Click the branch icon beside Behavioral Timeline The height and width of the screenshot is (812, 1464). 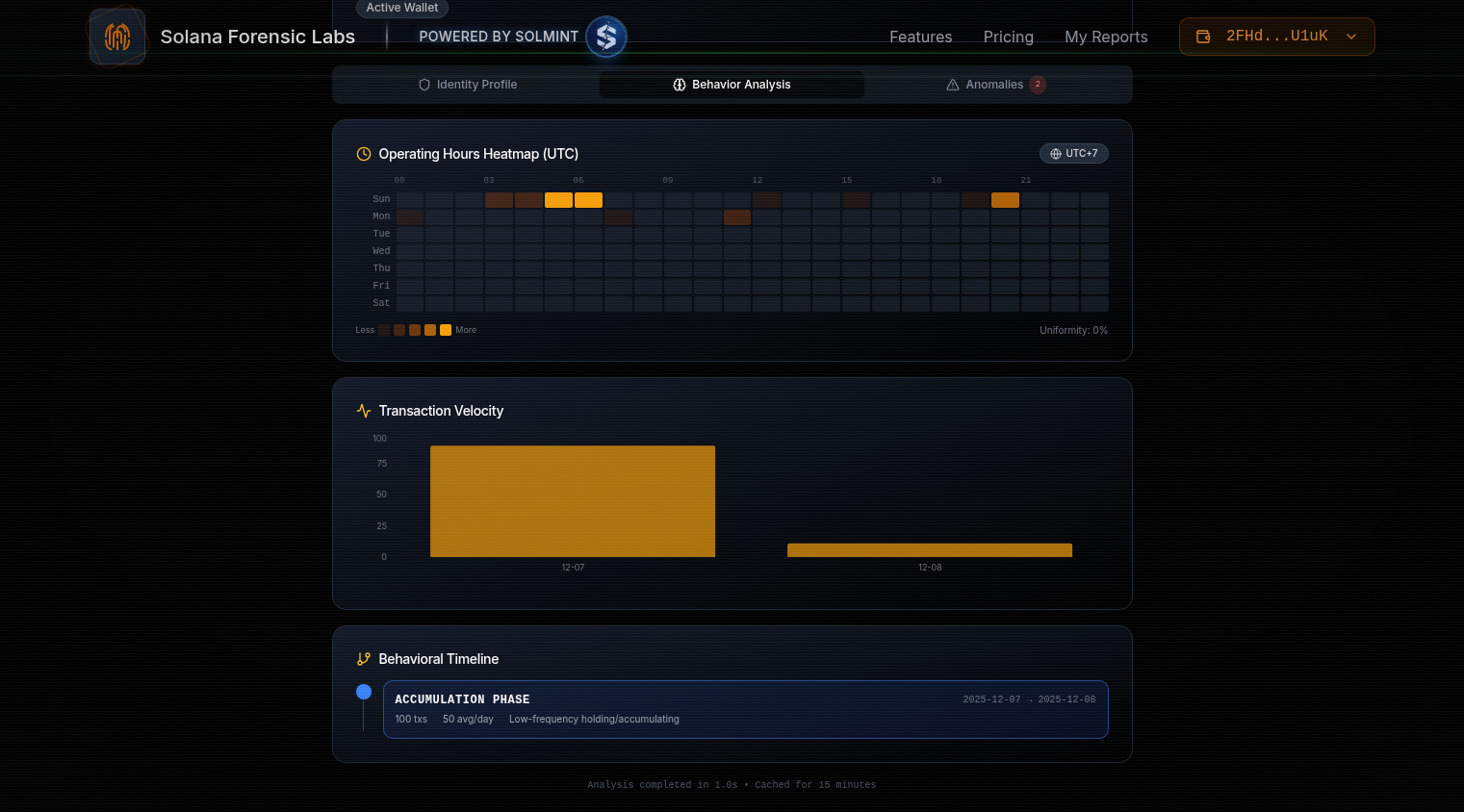click(x=363, y=659)
